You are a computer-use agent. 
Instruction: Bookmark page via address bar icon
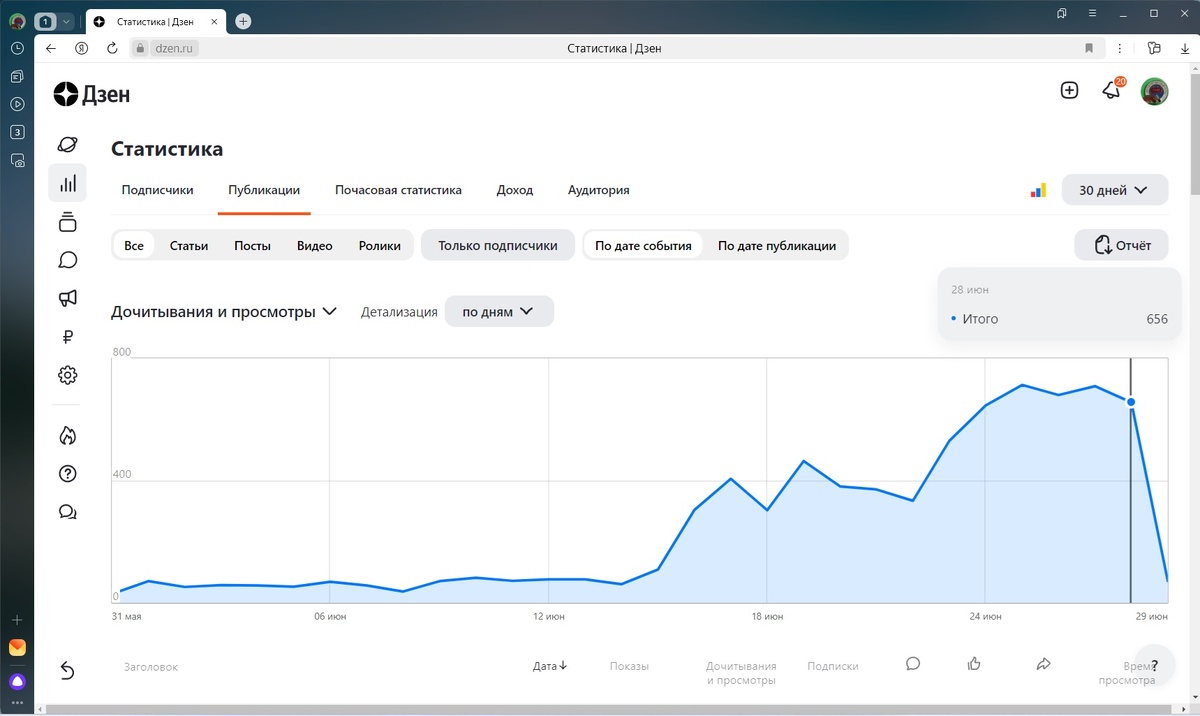[x=1089, y=48]
